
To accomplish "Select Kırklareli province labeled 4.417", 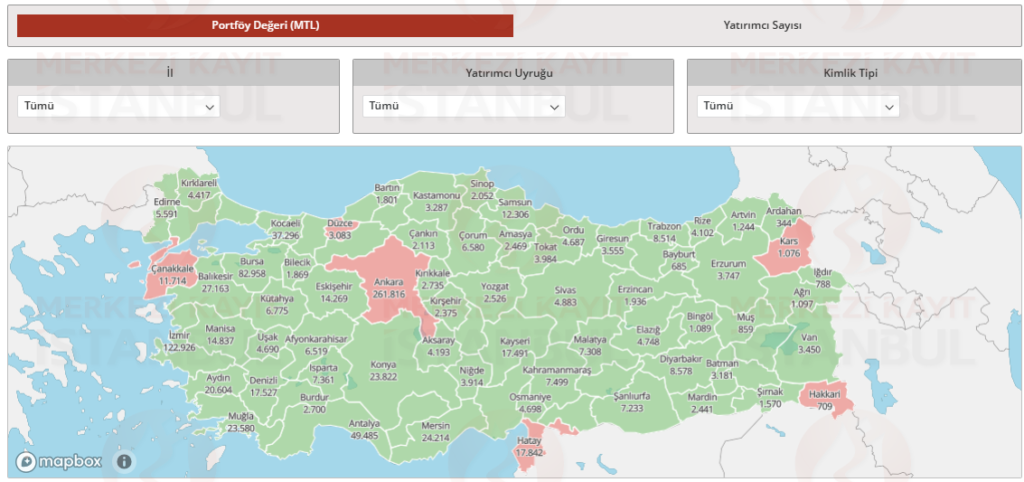I will click(x=199, y=189).
